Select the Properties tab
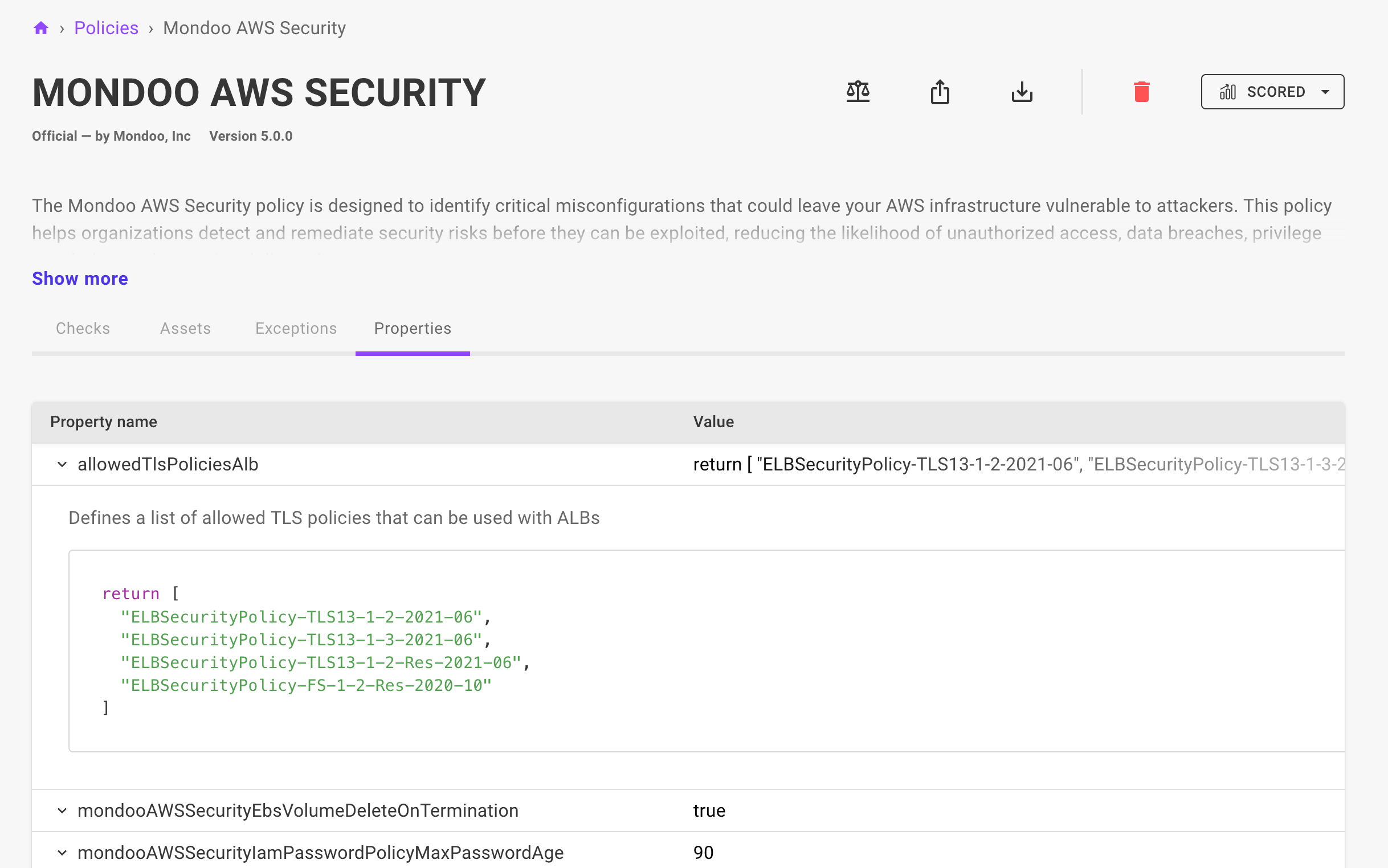Viewport: 1388px width, 868px height. [413, 328]
